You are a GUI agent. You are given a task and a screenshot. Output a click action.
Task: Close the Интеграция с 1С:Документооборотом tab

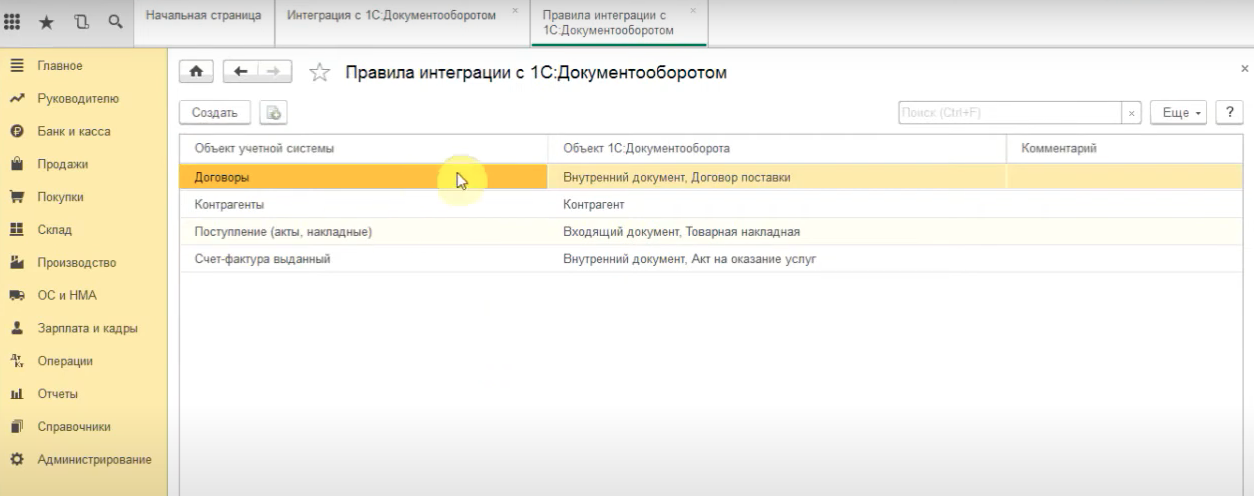(515, 10)
